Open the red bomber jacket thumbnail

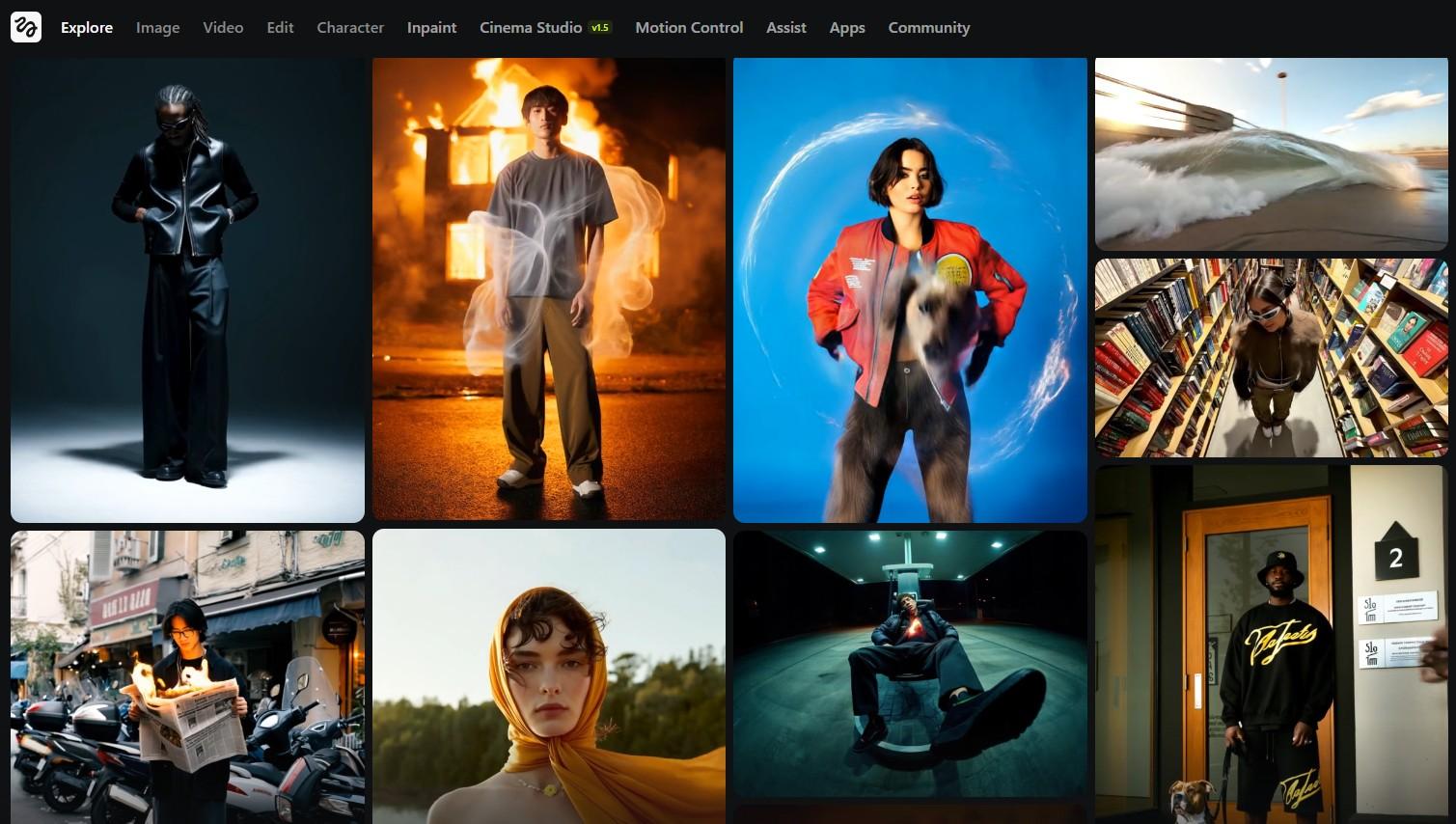click(910, 289)
